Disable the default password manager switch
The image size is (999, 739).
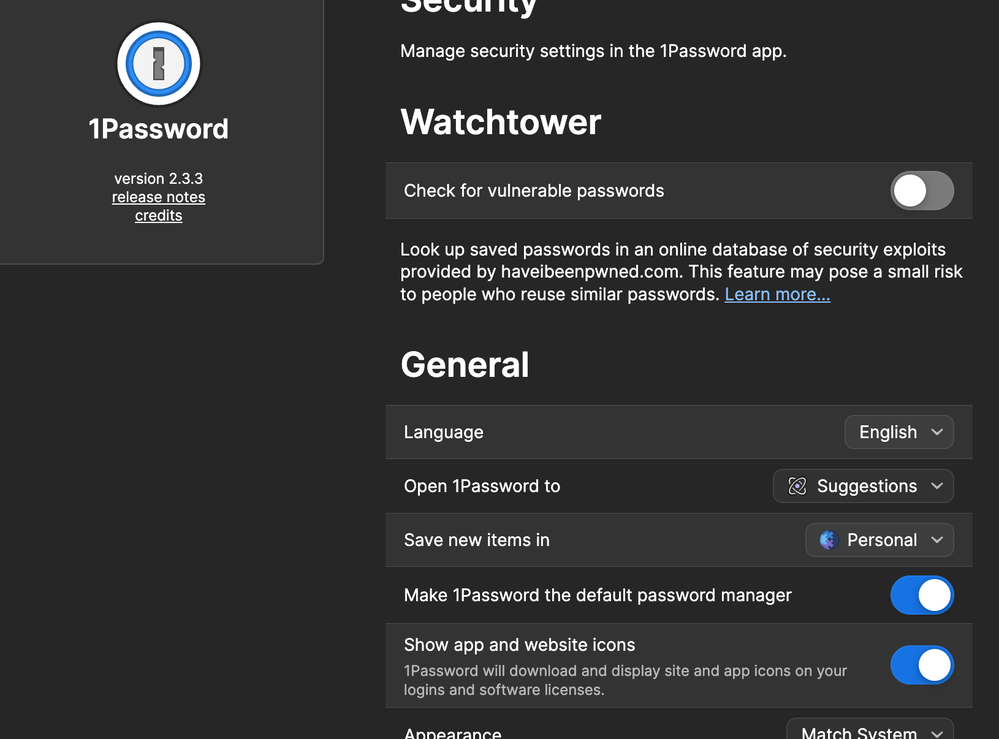922,595
